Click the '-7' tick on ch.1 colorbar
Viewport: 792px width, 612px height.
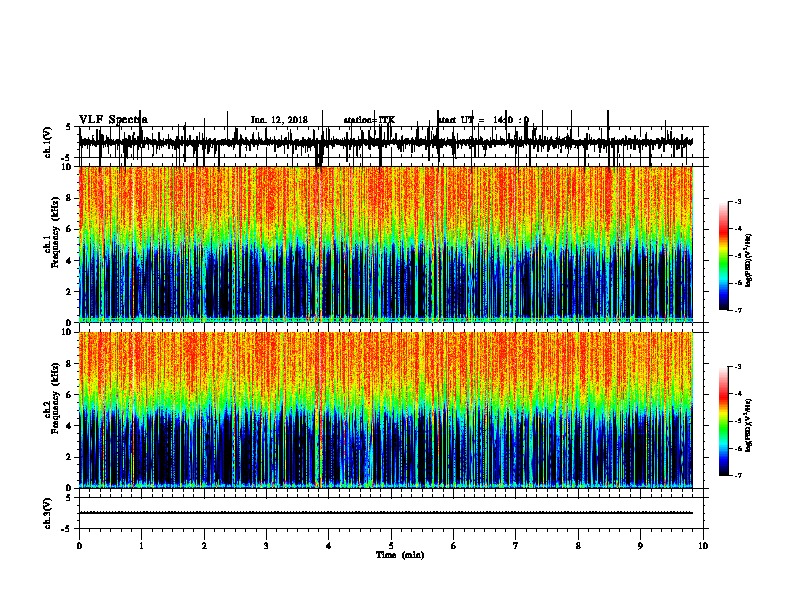pos(737,310)
